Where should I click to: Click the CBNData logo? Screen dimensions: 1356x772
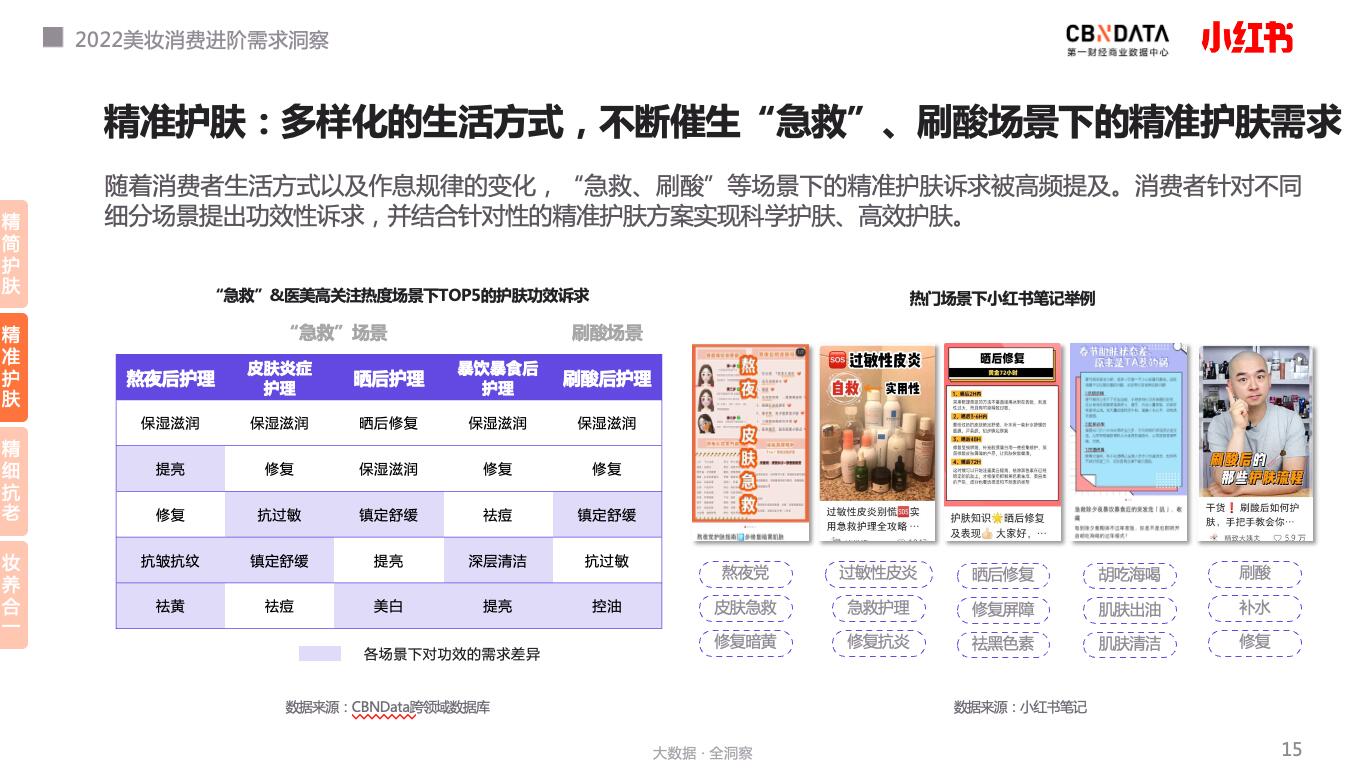coord(1116,38)
